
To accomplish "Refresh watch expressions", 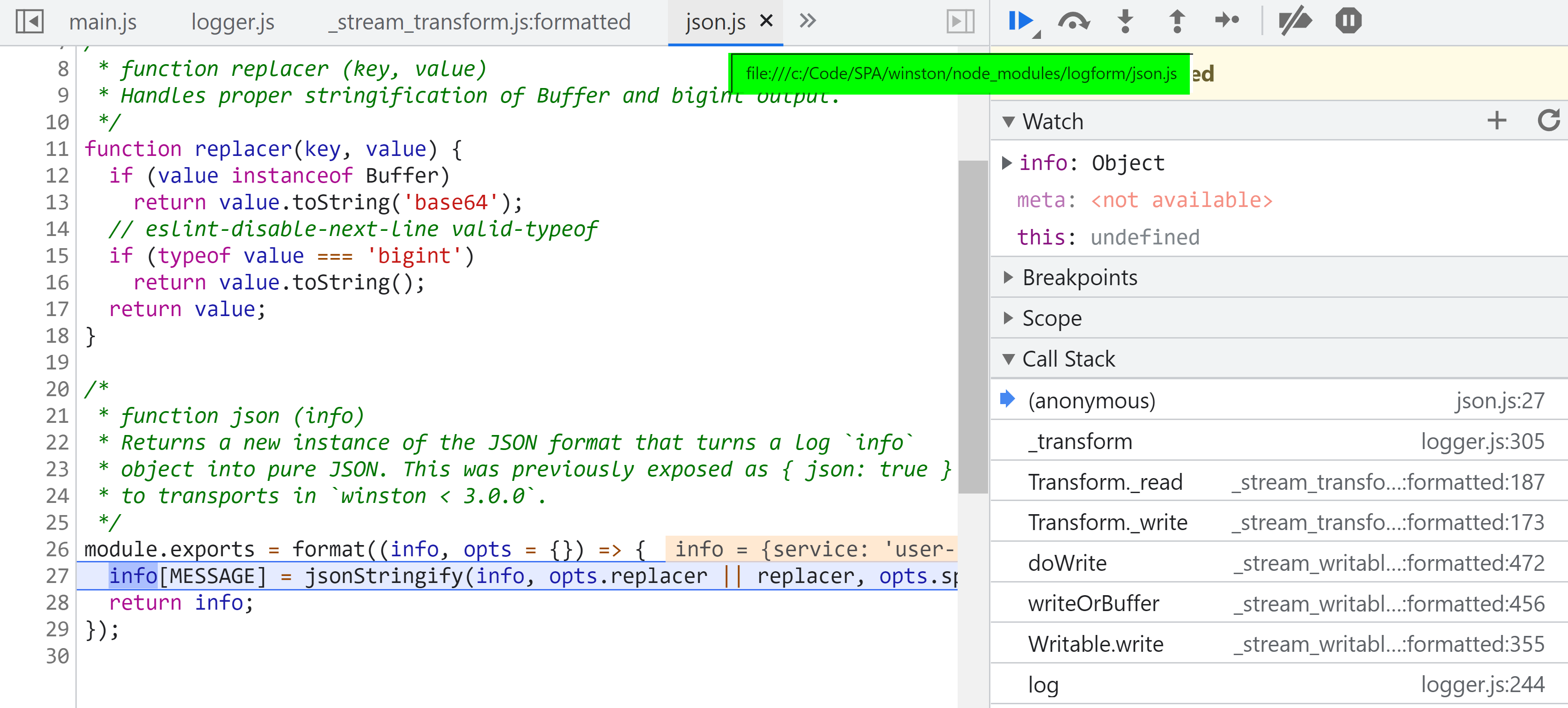I will point(1548,120).
